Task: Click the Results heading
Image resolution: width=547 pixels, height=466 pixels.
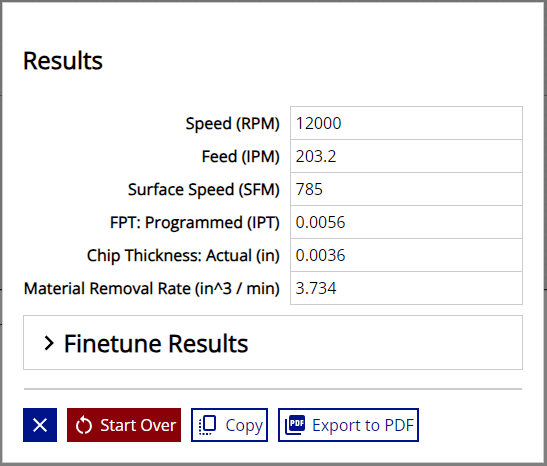Action: (63, 61)
